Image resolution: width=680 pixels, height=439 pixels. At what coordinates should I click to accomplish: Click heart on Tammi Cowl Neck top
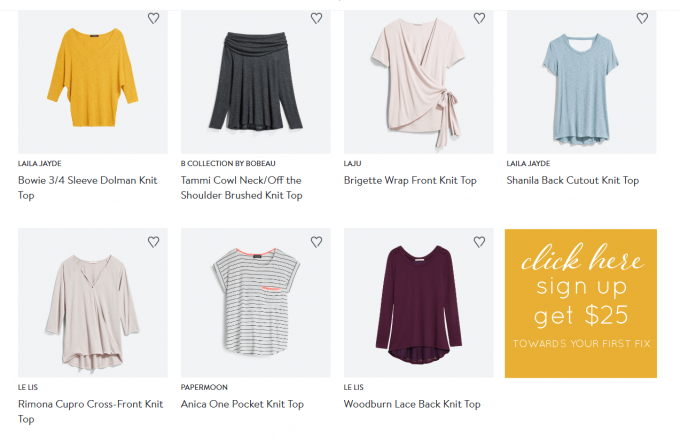point(316,18)
